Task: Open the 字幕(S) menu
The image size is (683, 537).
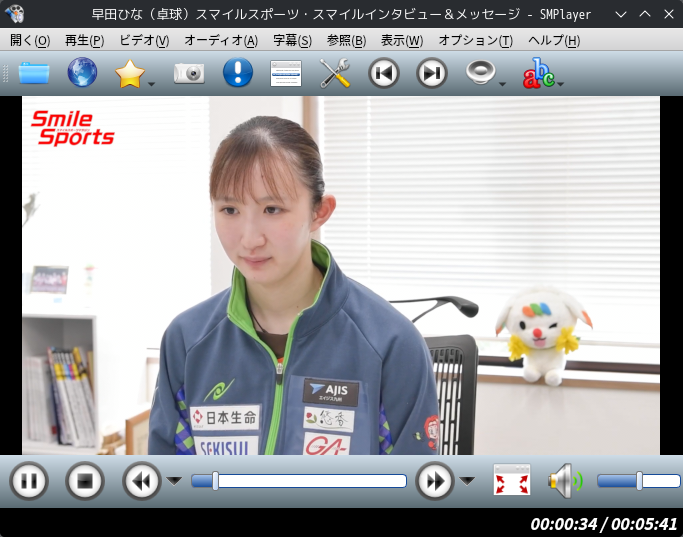Action: (x=292, y=41)
